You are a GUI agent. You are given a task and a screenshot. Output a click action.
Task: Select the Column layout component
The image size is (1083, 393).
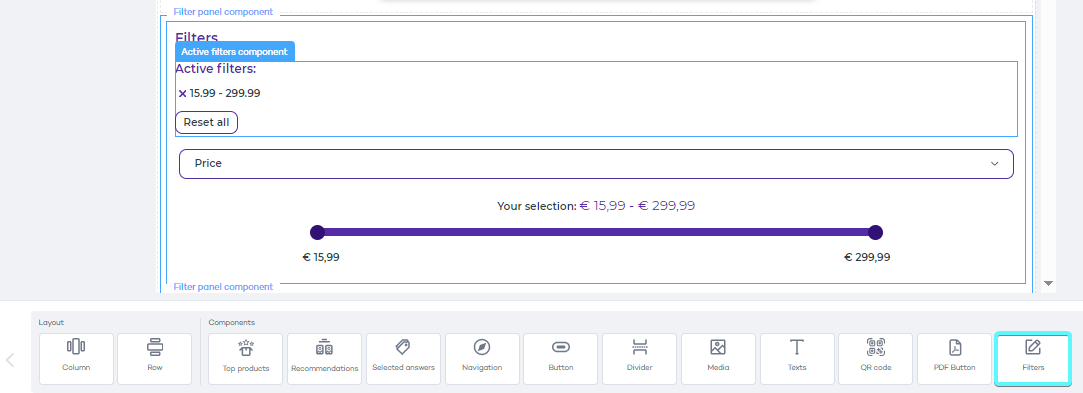point(76,359)
